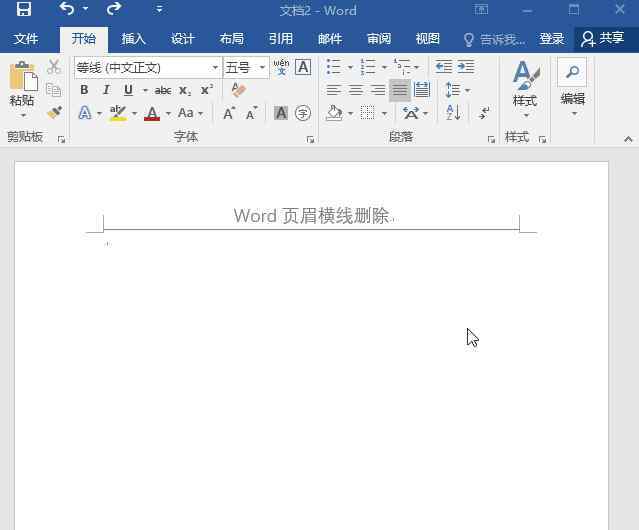639x530 pixels.
Task: Toggle strikethrough abc formatting
Action: click(163, 90)
